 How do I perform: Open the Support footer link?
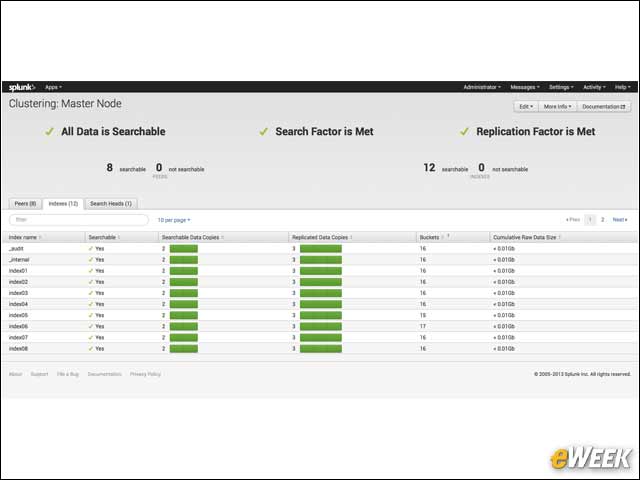(40, 374)
